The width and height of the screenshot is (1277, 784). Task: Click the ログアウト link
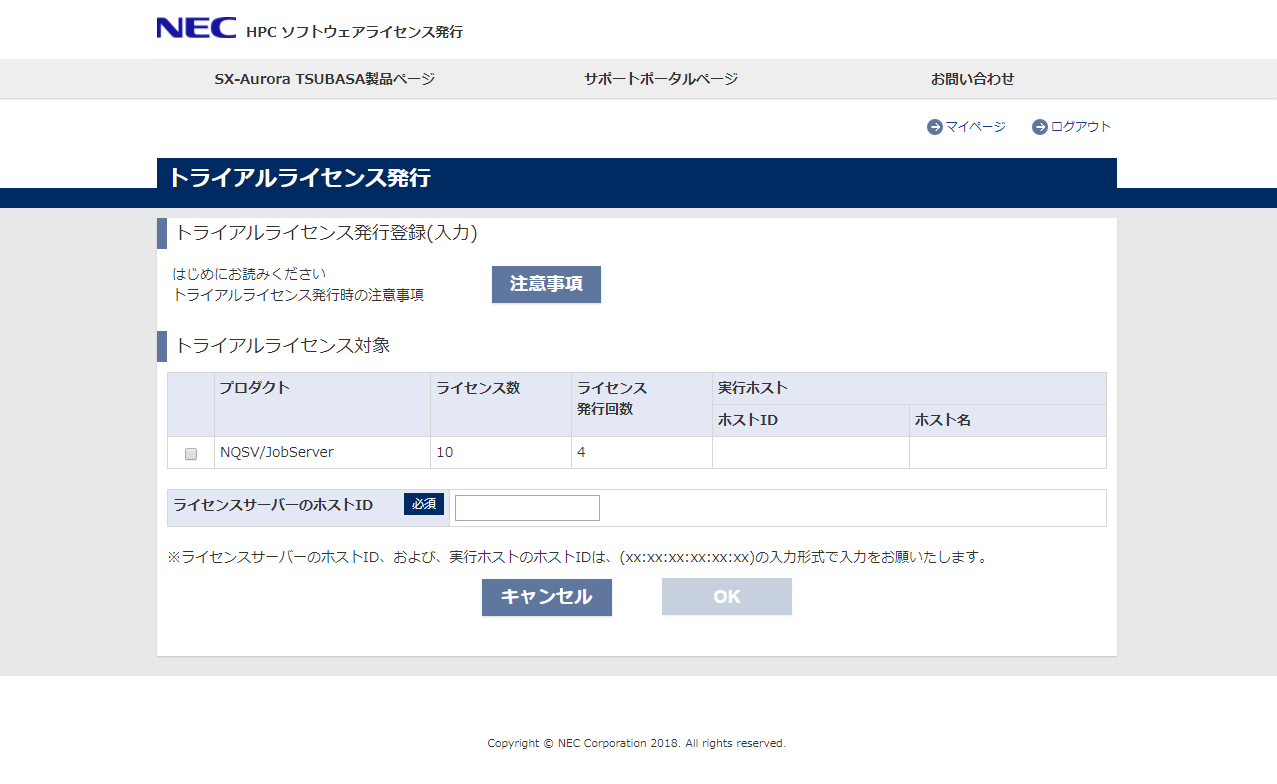[x=1081, y=127]
